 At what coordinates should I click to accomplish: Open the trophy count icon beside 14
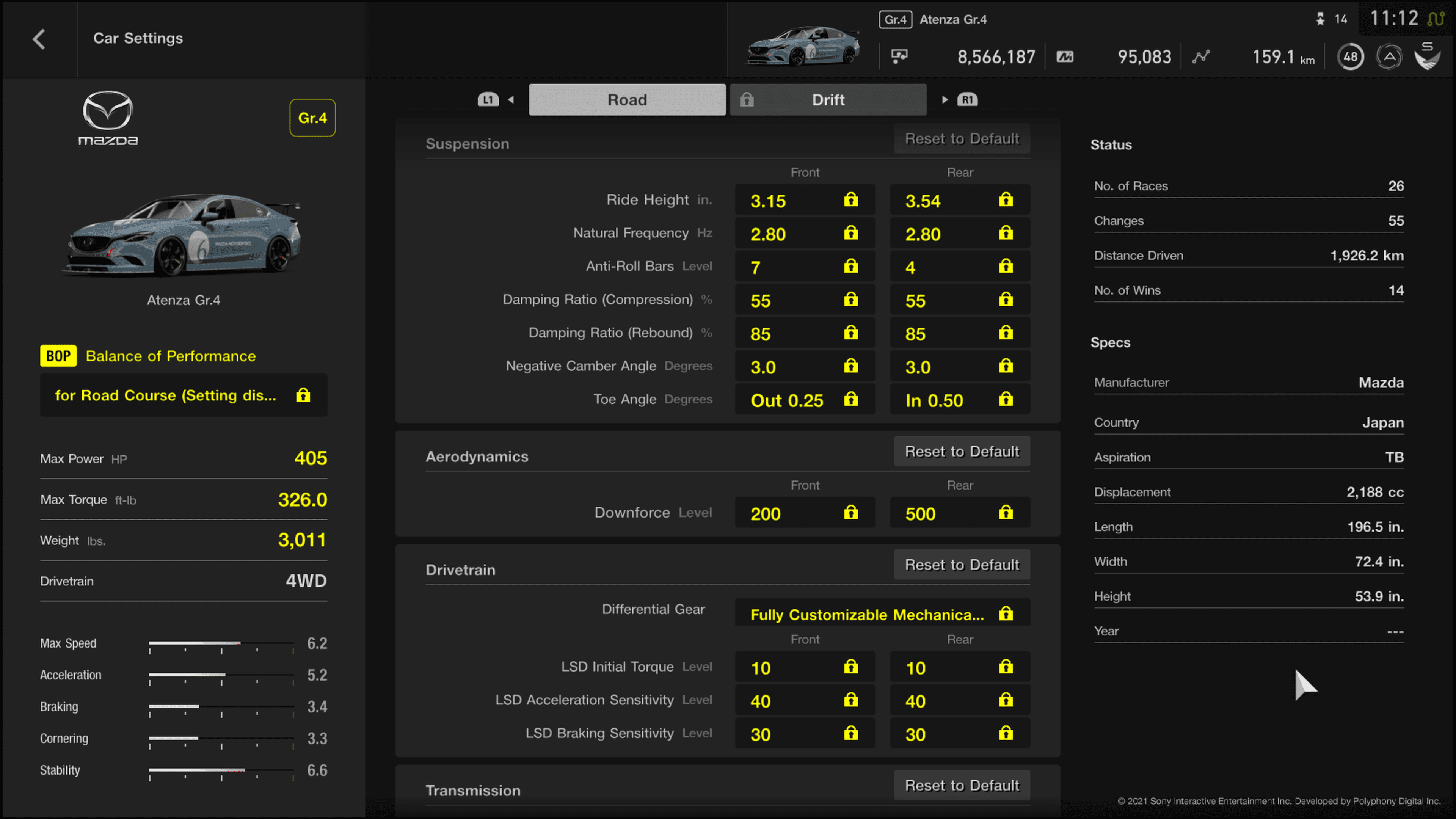[x=1320, y=19]
